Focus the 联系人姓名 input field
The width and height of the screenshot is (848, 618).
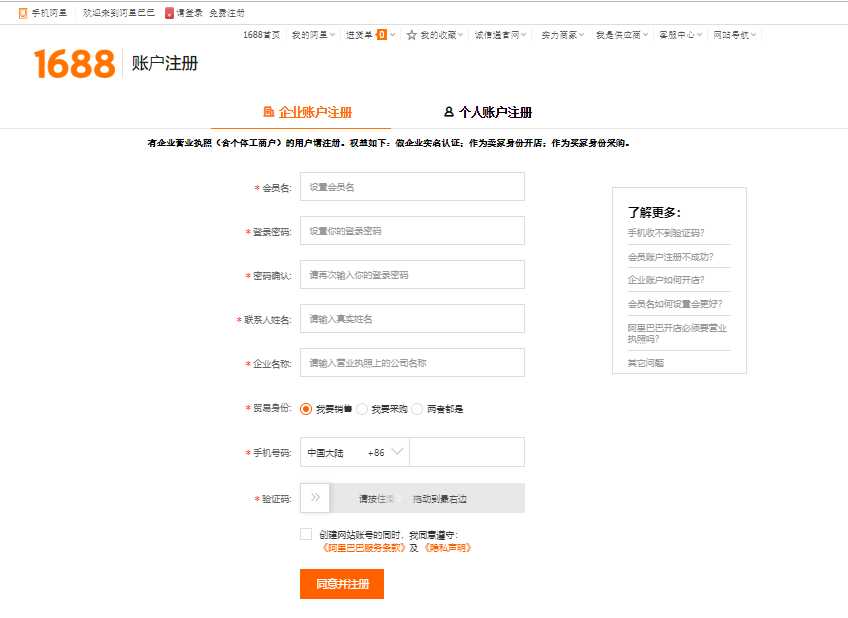[412, 319]
